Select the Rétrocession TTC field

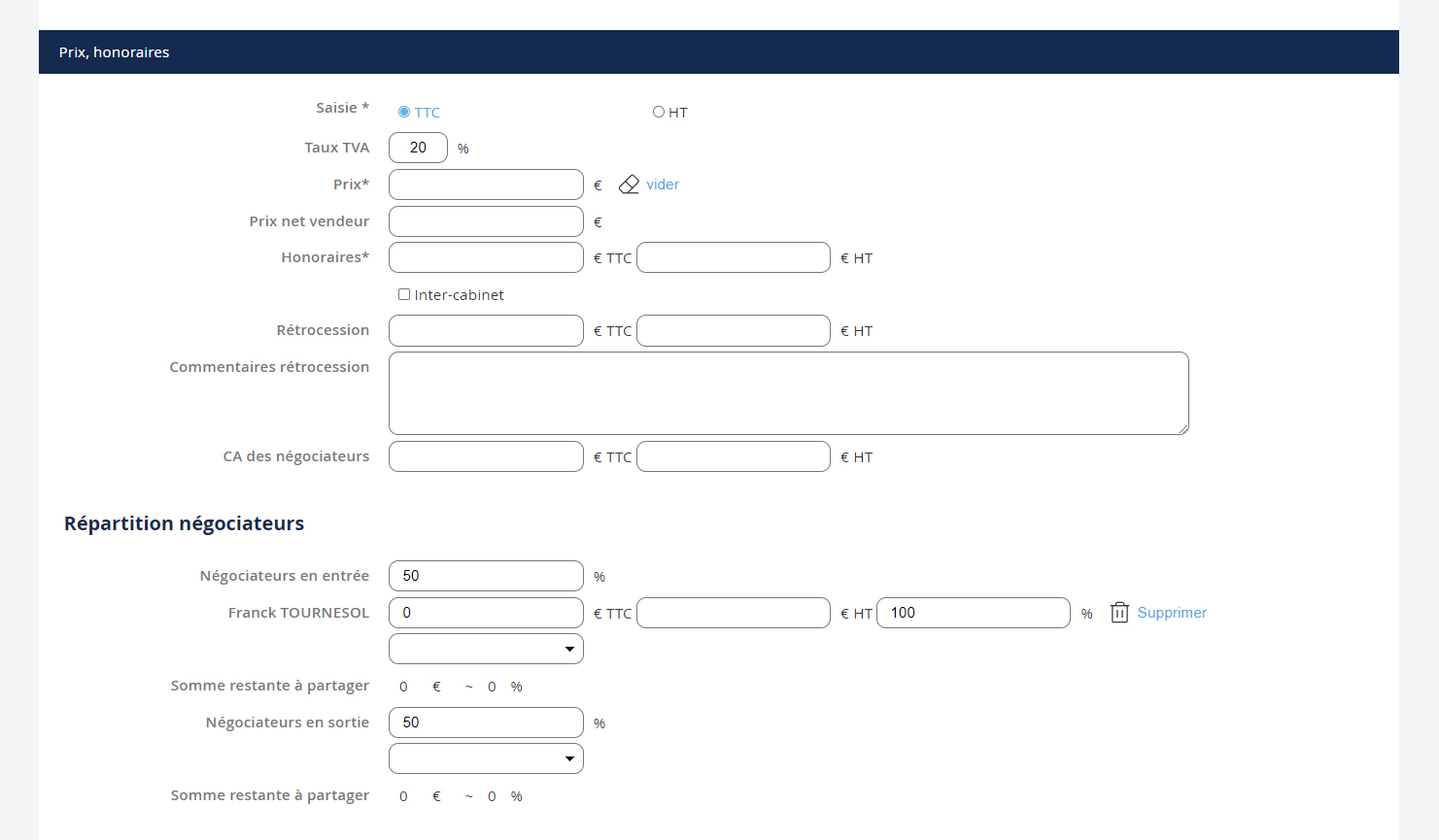point(486,330)
